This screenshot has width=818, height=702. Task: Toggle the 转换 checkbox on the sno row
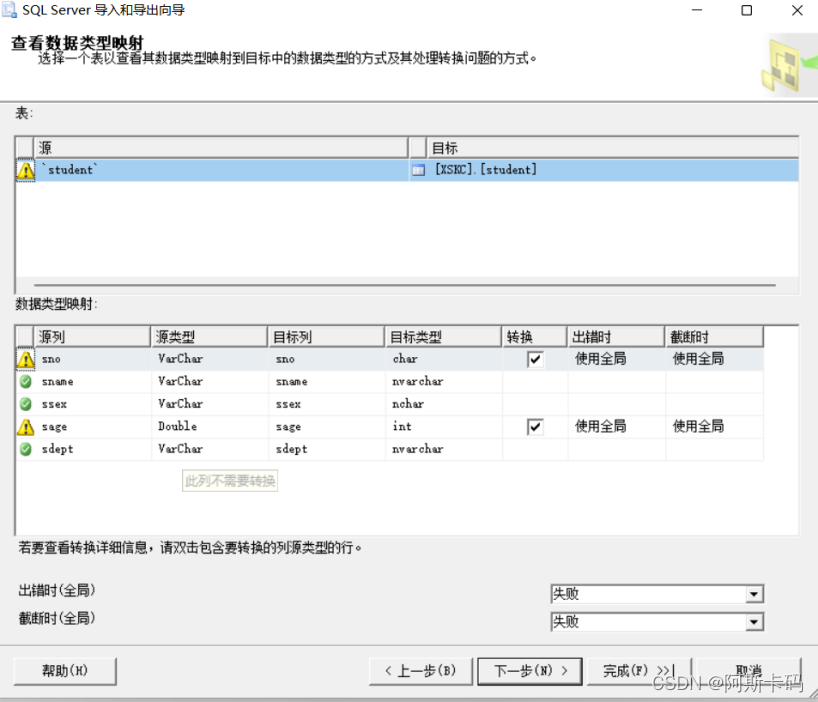[x=535, y=358]
